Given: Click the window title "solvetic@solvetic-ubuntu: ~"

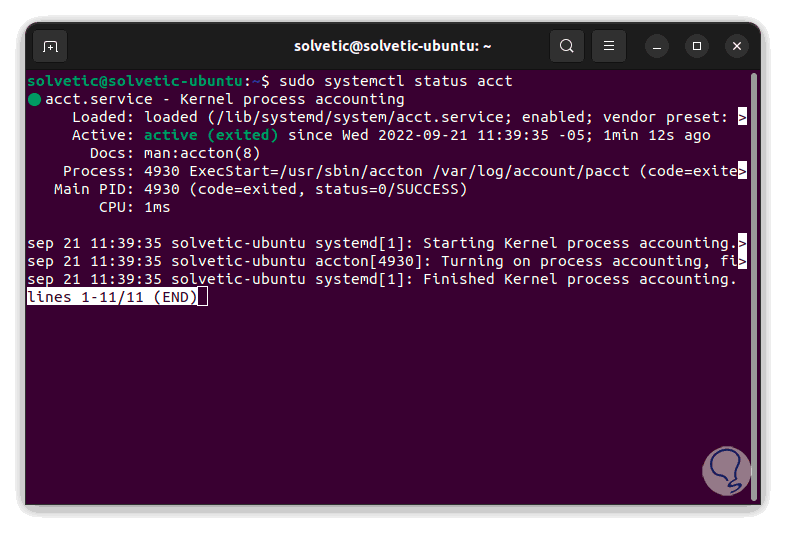Looking at the screenshot, I should (392, 46).
